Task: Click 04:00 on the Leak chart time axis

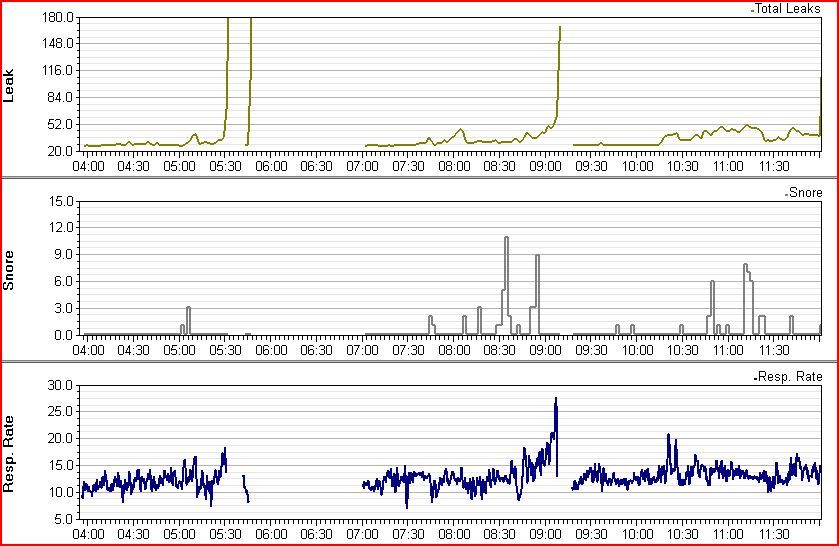Action: (x=88, y=166)
